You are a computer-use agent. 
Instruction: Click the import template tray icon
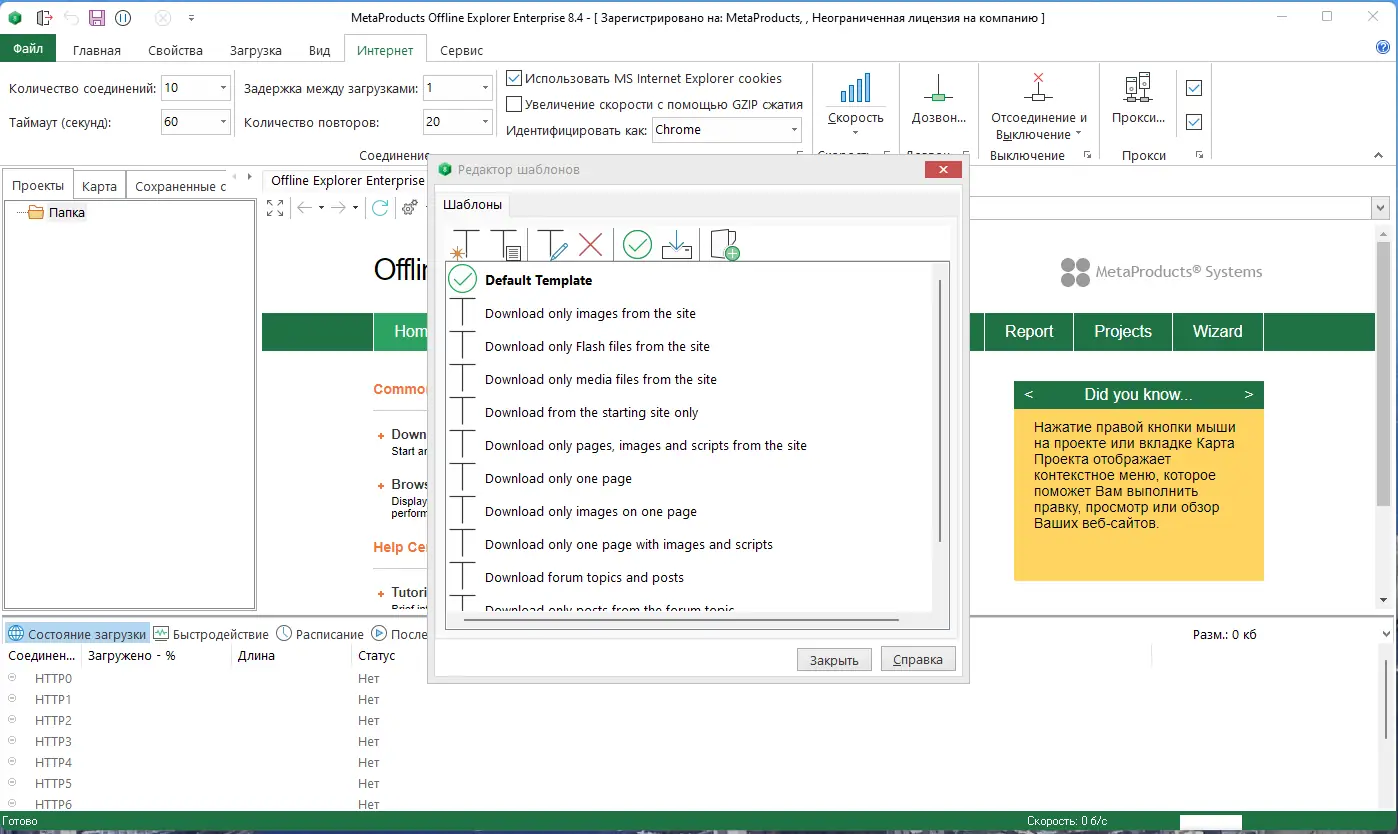point(678,244)
